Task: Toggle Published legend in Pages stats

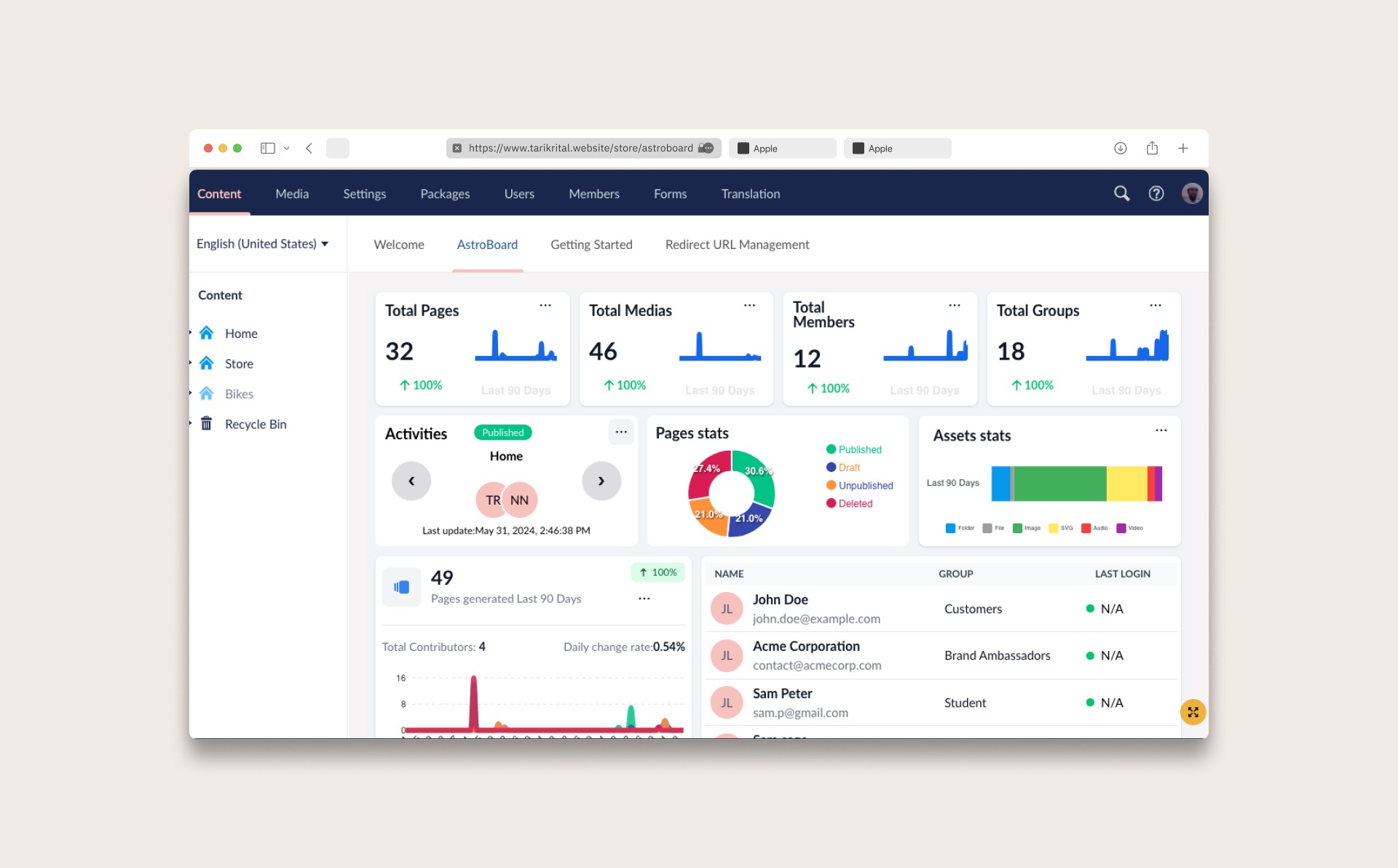Action: tap(854, 449)
